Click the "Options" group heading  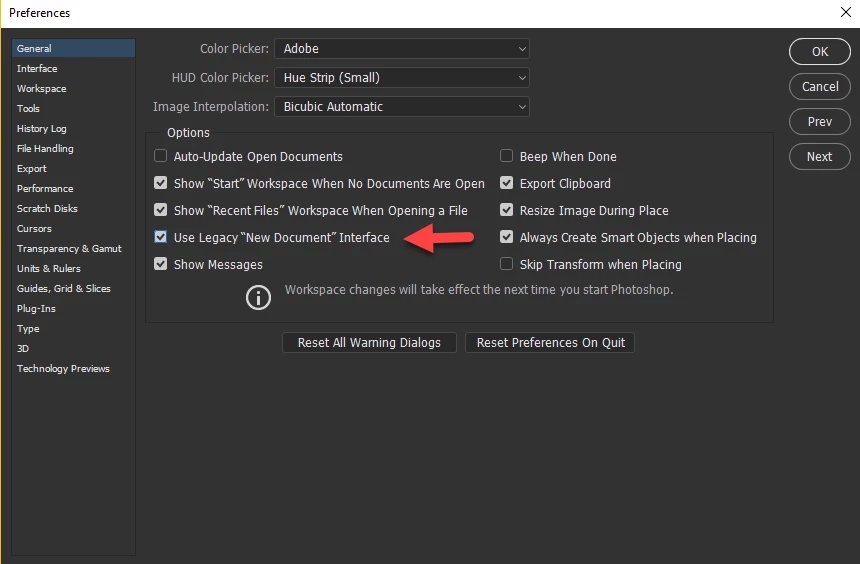click(x=188, y=133)
